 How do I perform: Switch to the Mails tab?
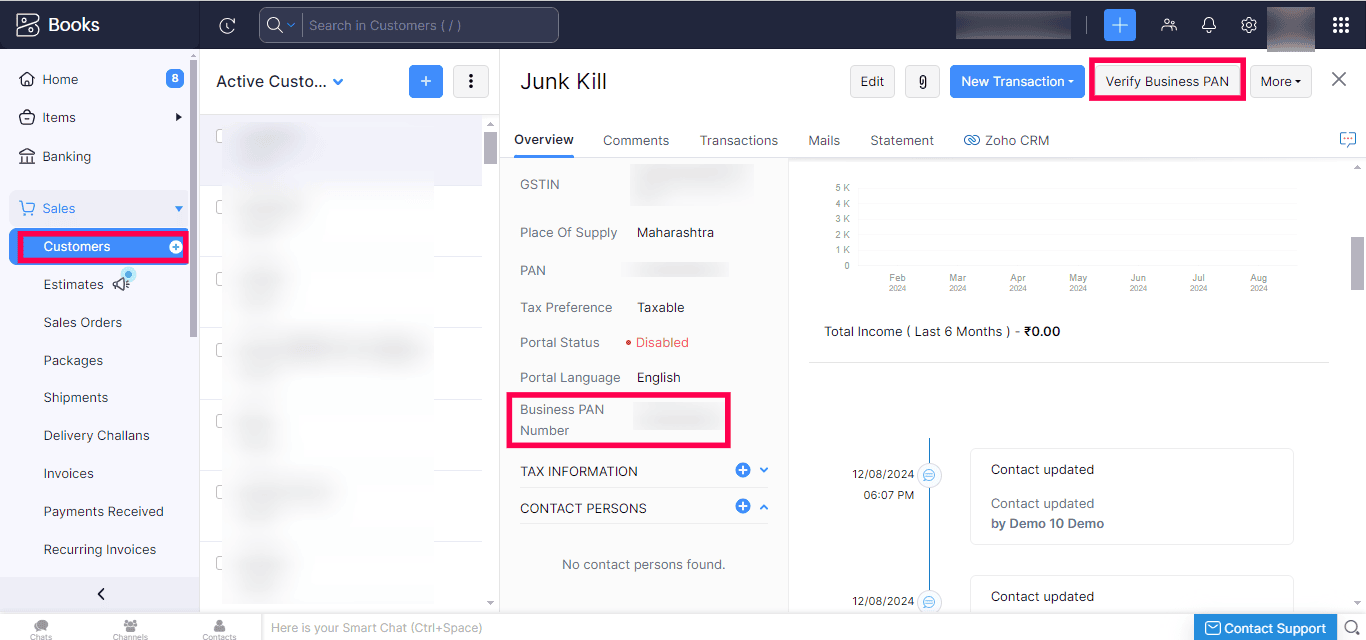click(824, 141)
